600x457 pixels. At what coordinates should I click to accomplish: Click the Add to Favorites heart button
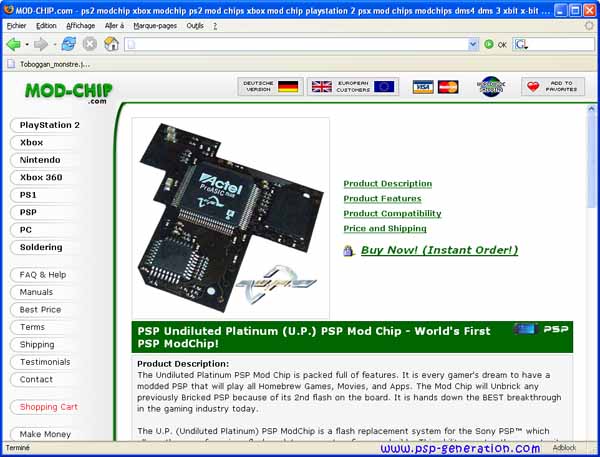(553, 87)
